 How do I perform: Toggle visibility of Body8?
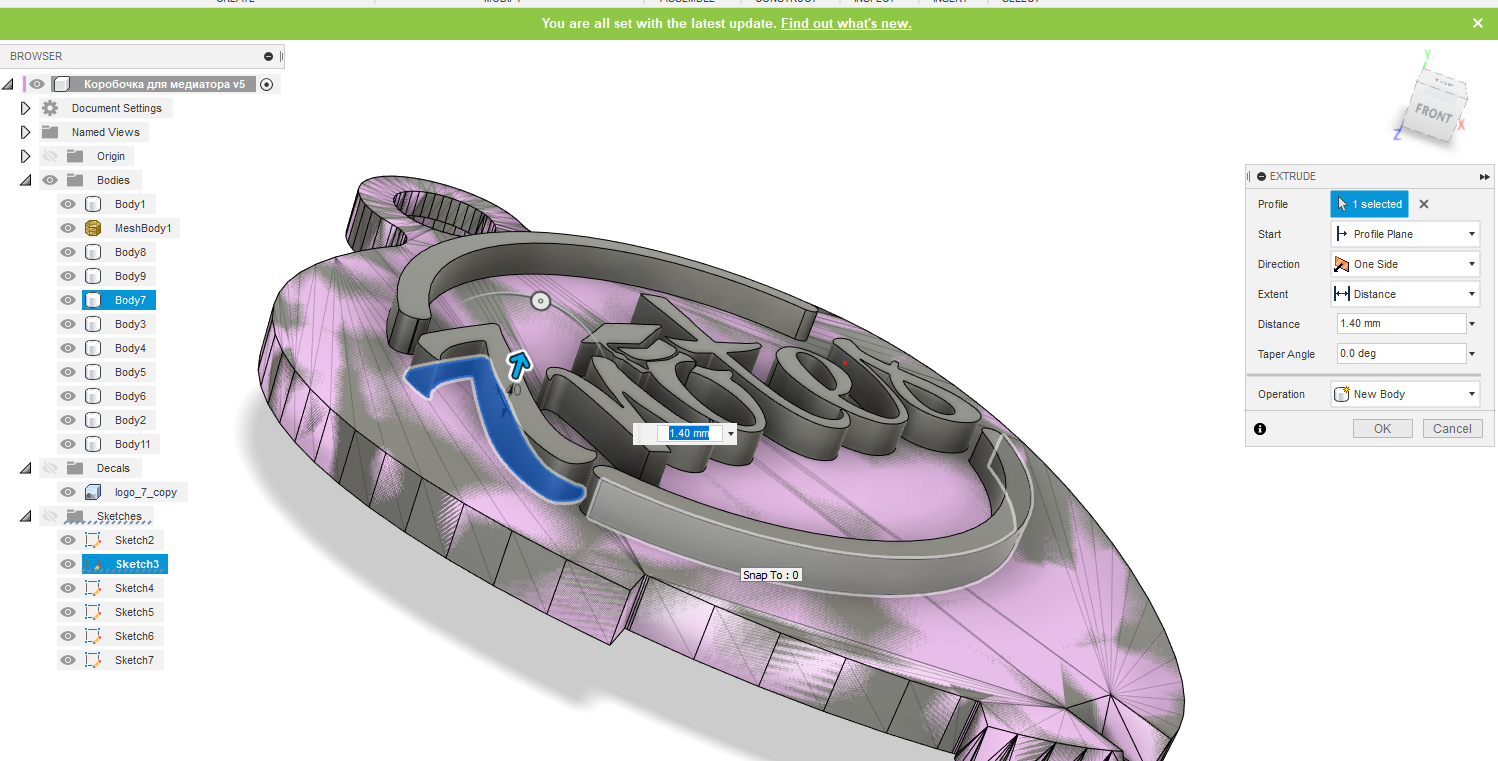[x=68, y=252]
